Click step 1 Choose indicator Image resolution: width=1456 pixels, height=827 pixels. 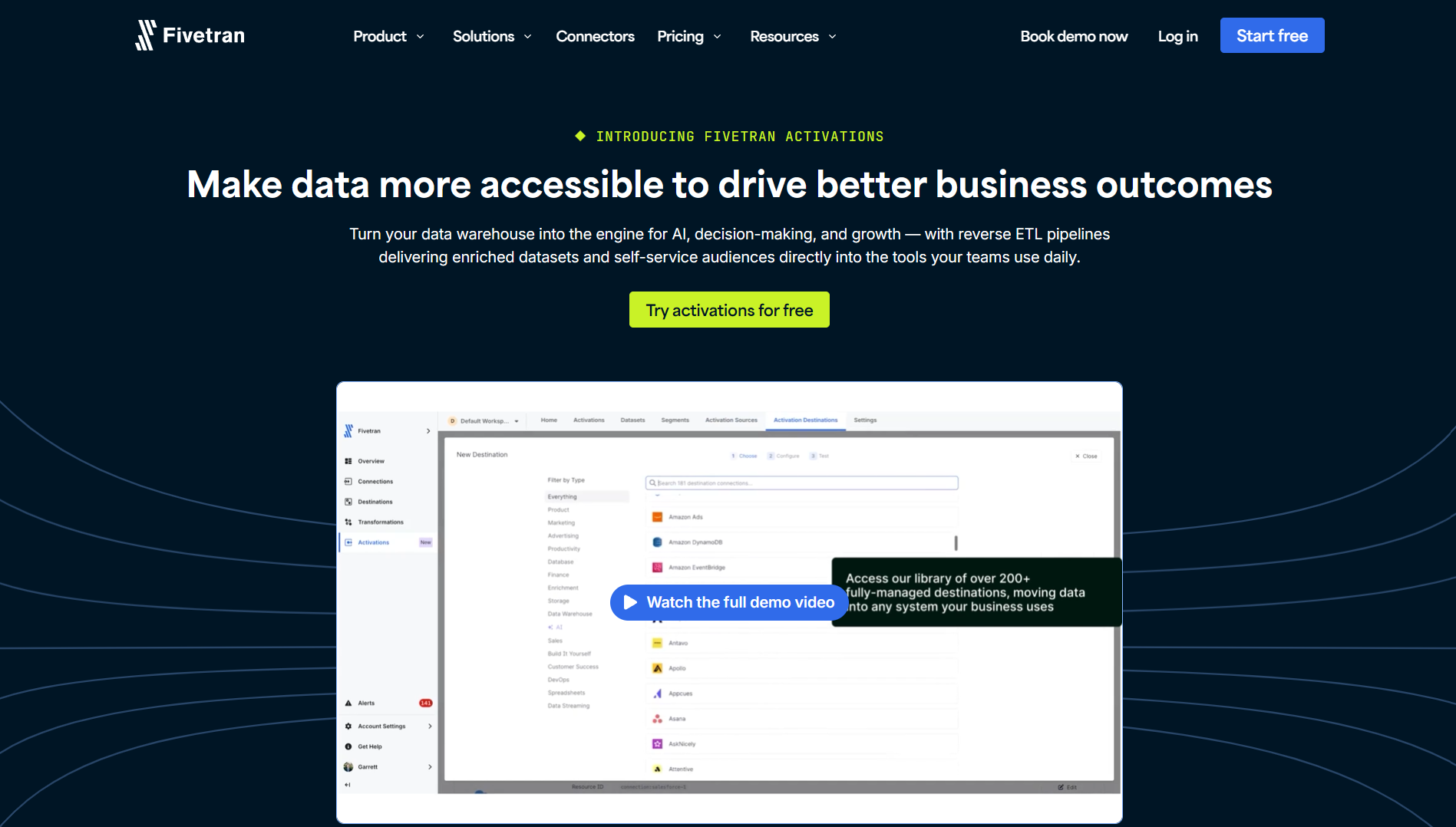(744, 456)
